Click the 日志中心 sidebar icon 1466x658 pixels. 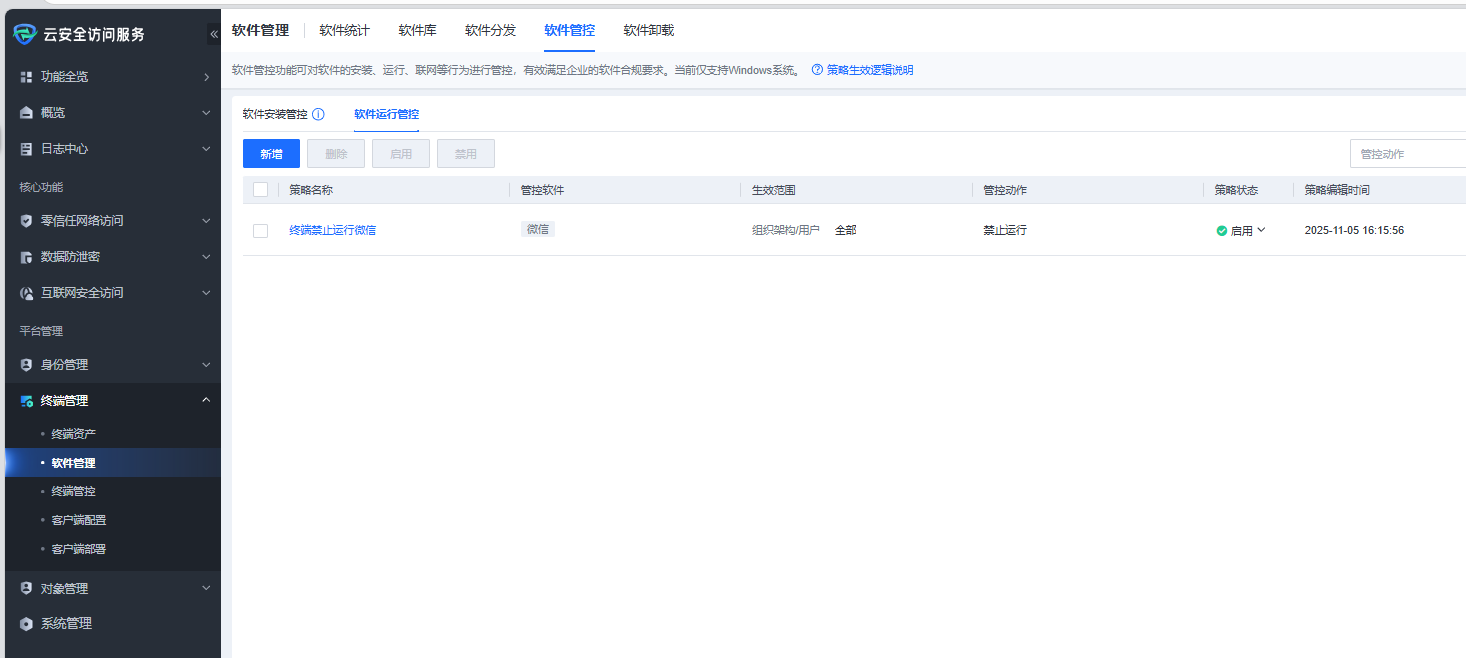click(27, 149)
